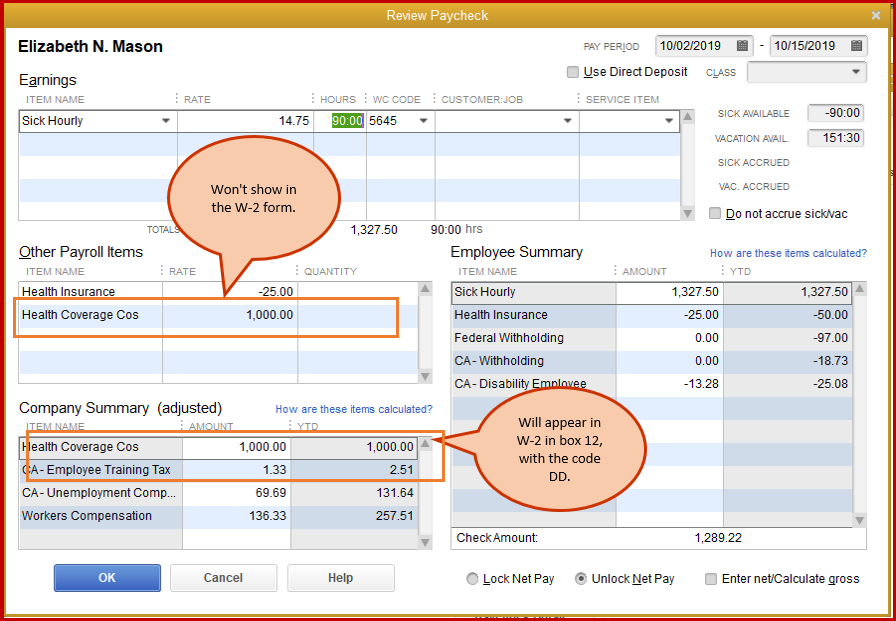Screen dimensions: 896x621
Task: Click the Check Amount value 1,289.22
Action: tap(718, 538)
